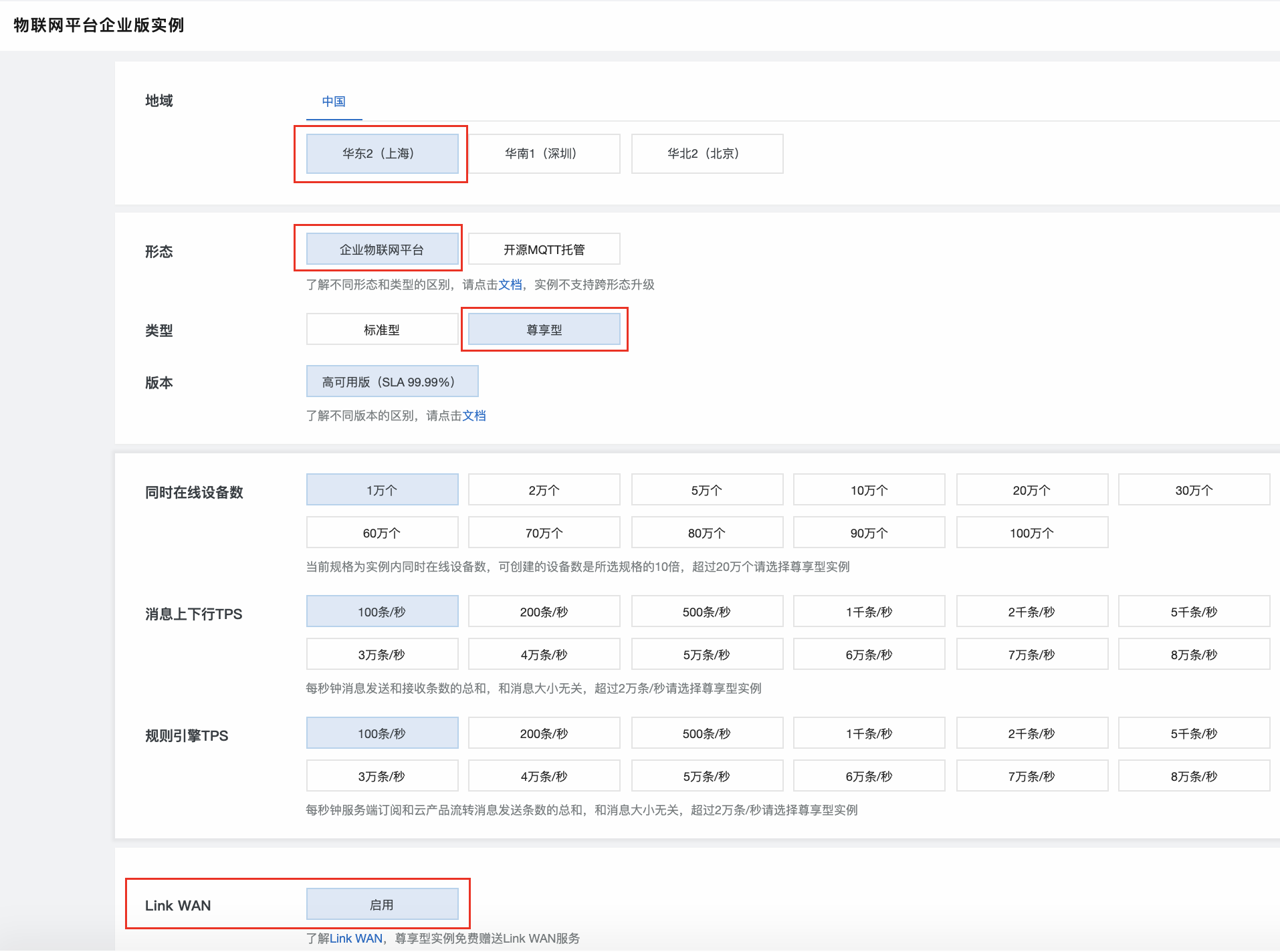Screen dimensions: 1280x952
Task: Open the 文档 link about form differences
Action: [x=510, y=285]
